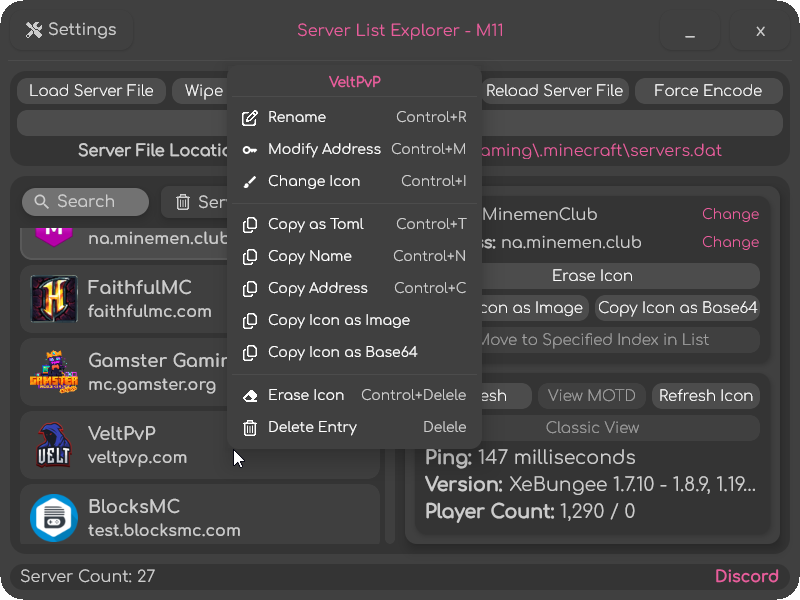Open the Settings button

pyautogui.click(x=71, y=30)
